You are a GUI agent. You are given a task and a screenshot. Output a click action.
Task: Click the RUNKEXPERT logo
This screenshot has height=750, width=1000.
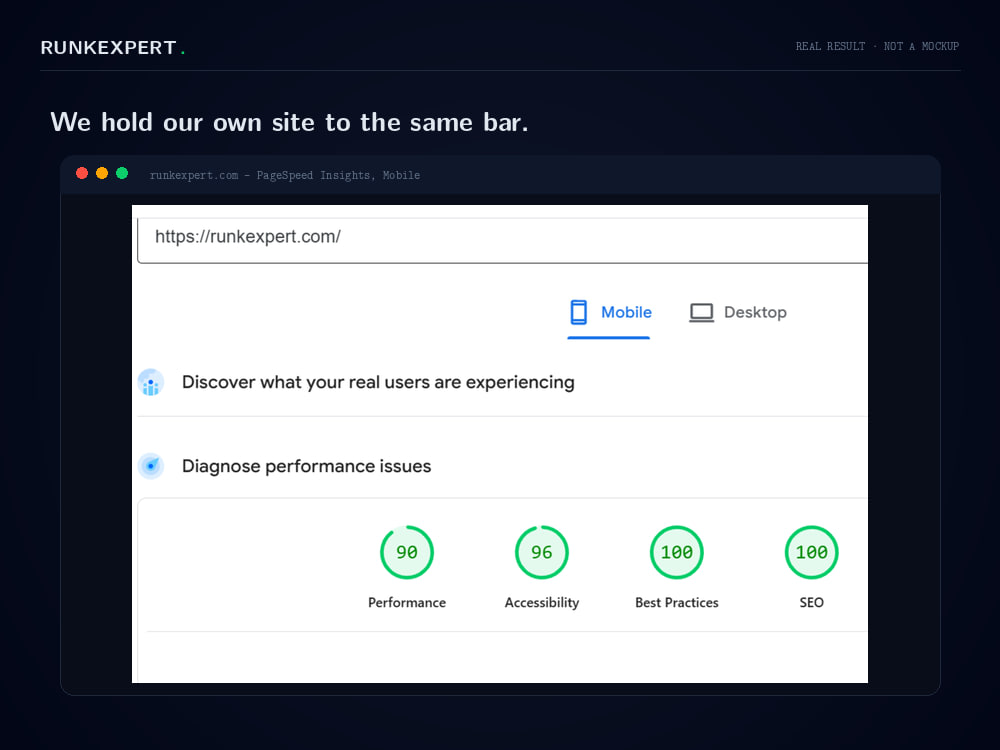113,48
